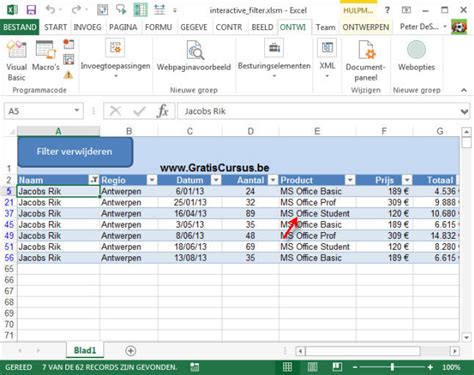The image size is (474, 375).
Task: Switch to Page Layout view
Action: 312,367
